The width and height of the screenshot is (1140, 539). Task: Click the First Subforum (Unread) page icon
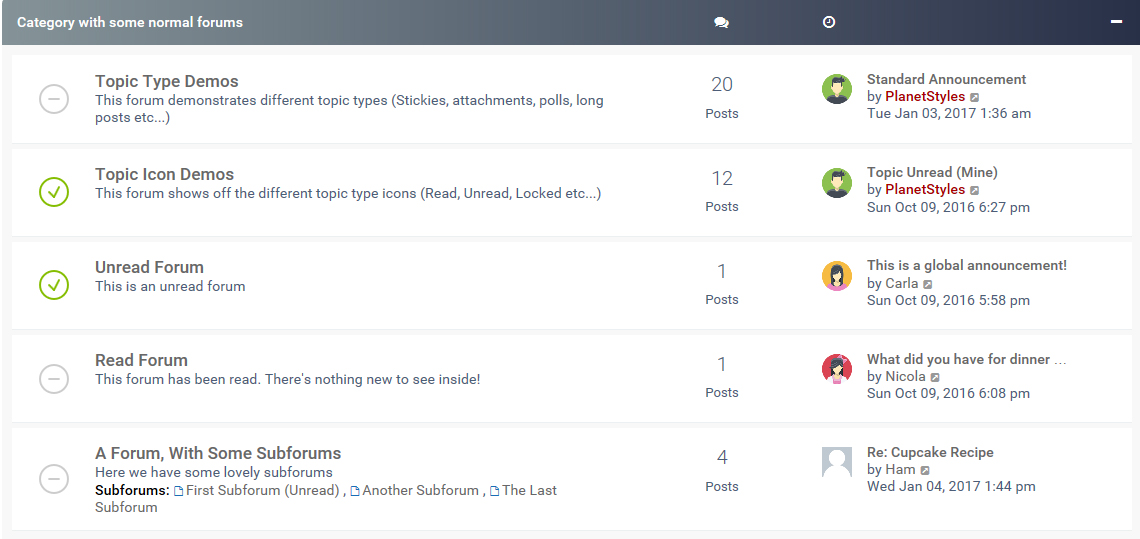(179, 491)
